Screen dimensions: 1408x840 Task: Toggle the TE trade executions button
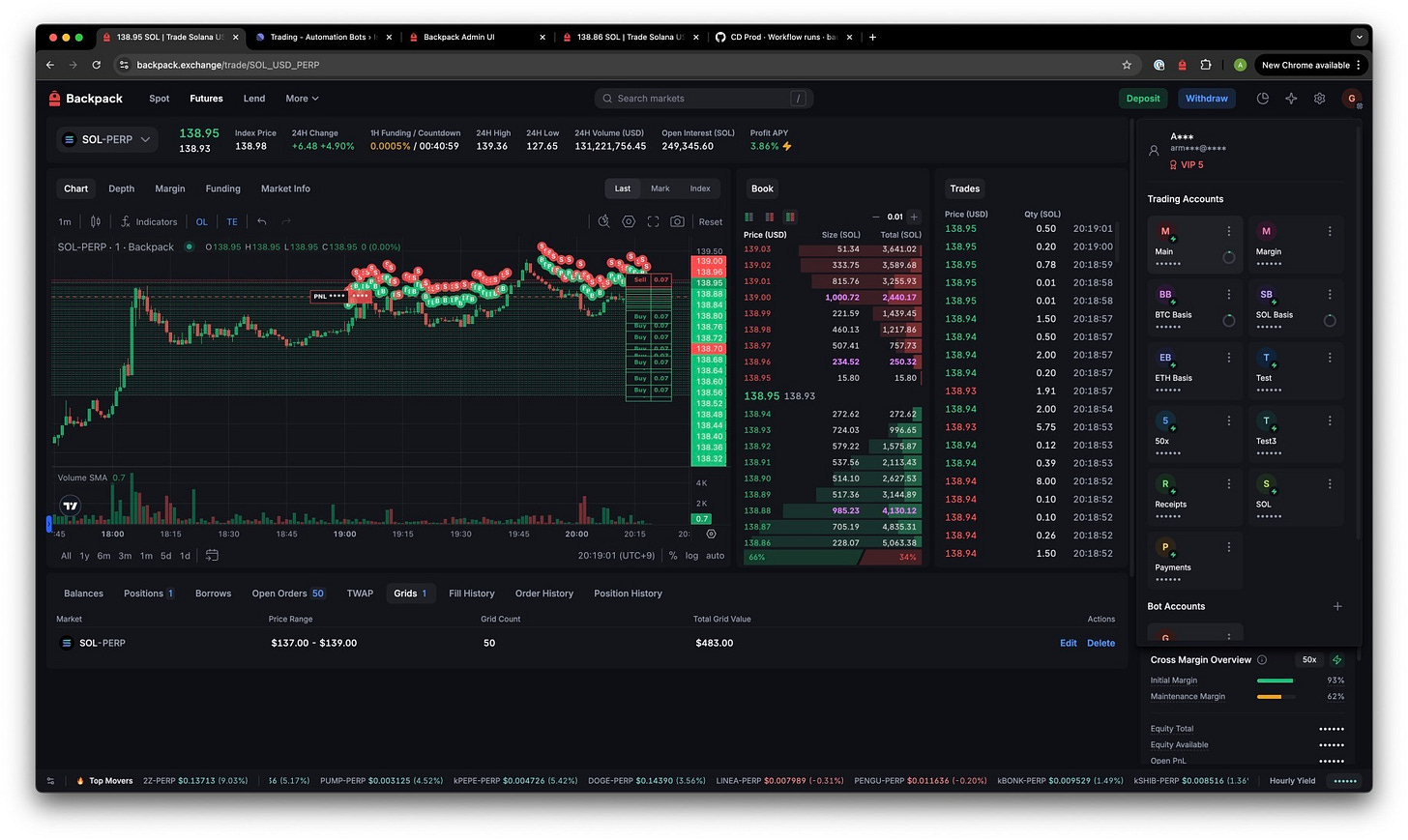pos(232,221)
